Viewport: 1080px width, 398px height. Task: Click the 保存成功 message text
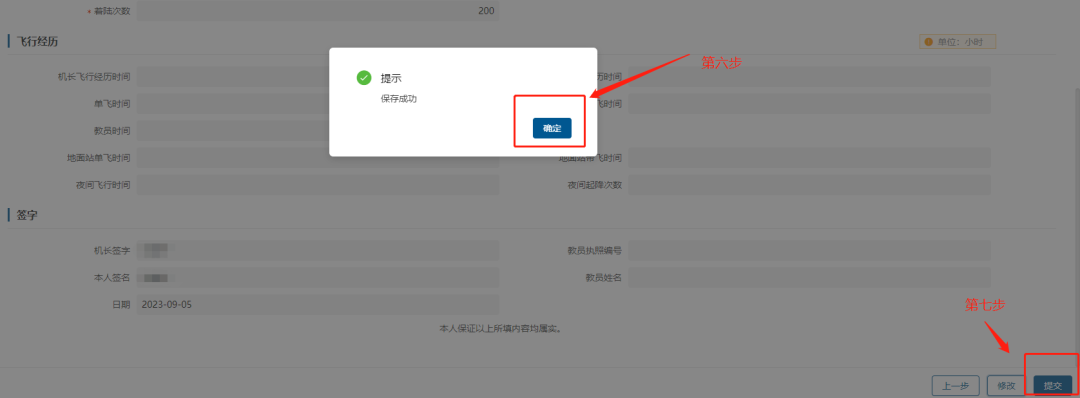click(x=399, y=98)
